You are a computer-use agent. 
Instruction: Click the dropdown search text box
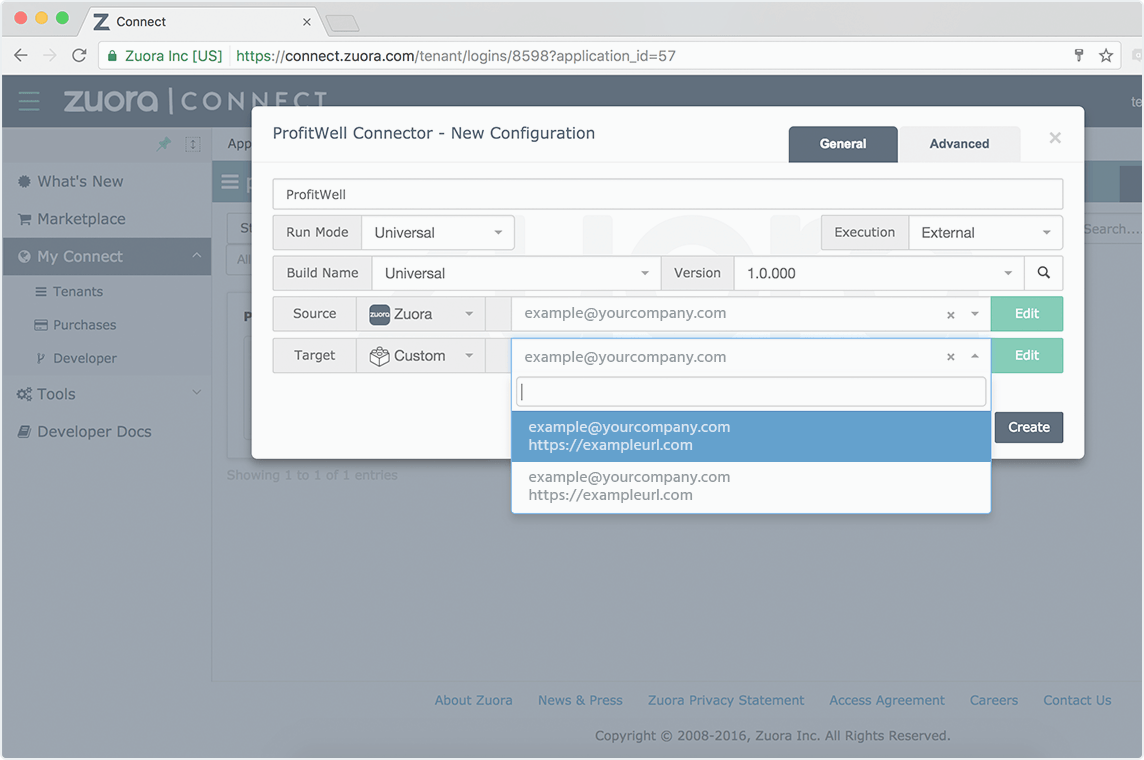click(x=751, y=392)
